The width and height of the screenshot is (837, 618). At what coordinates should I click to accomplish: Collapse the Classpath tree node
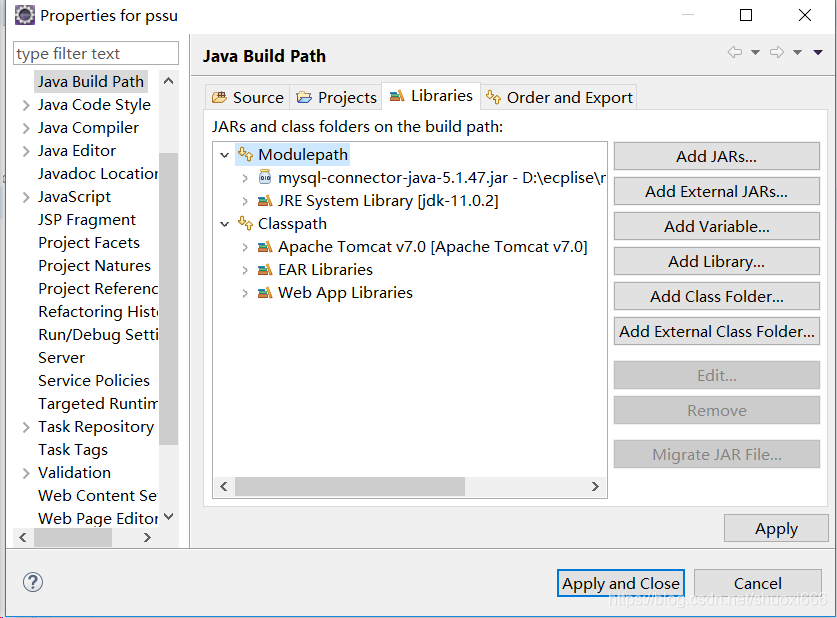click(x=224, y=224)
